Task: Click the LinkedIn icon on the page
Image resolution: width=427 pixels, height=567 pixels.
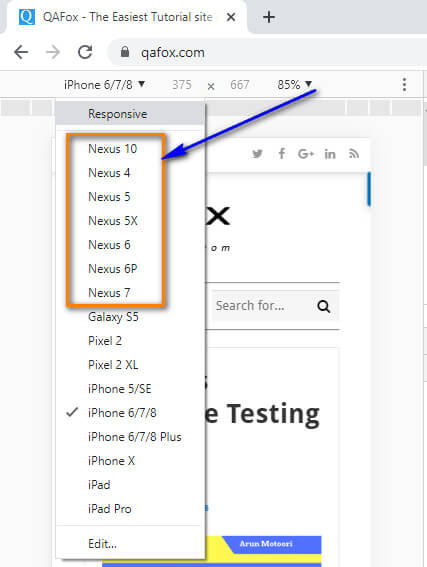Action: point(330,154)
